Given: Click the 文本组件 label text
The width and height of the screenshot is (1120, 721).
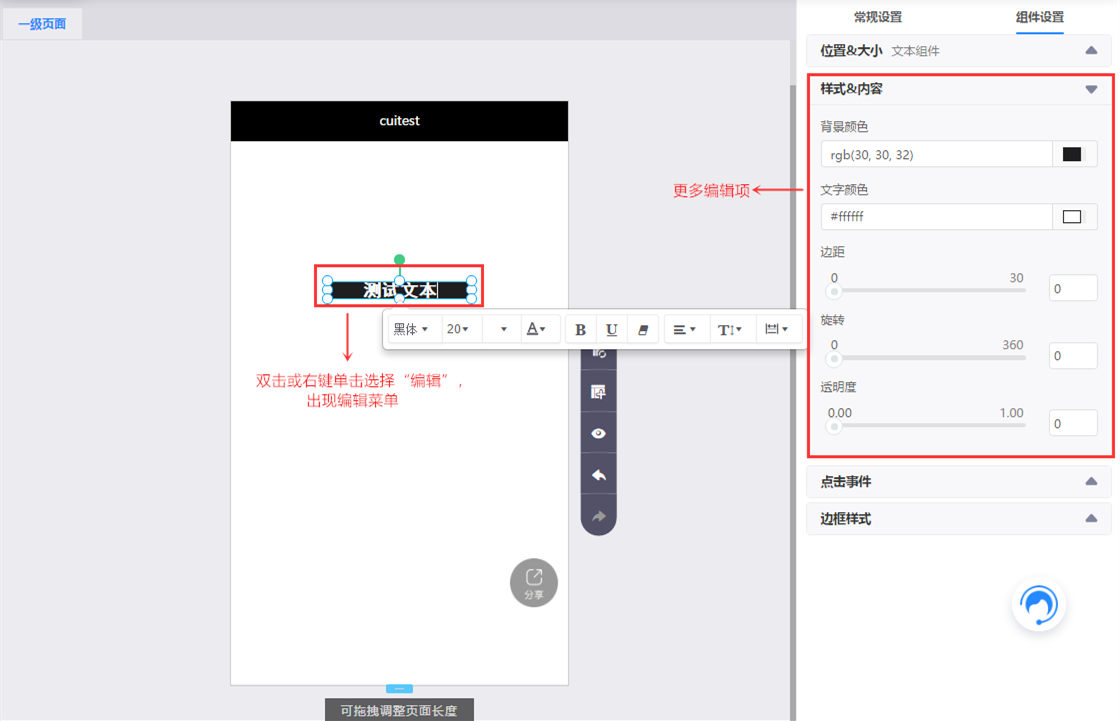Looking at the screenshot, I should (915, 51).
